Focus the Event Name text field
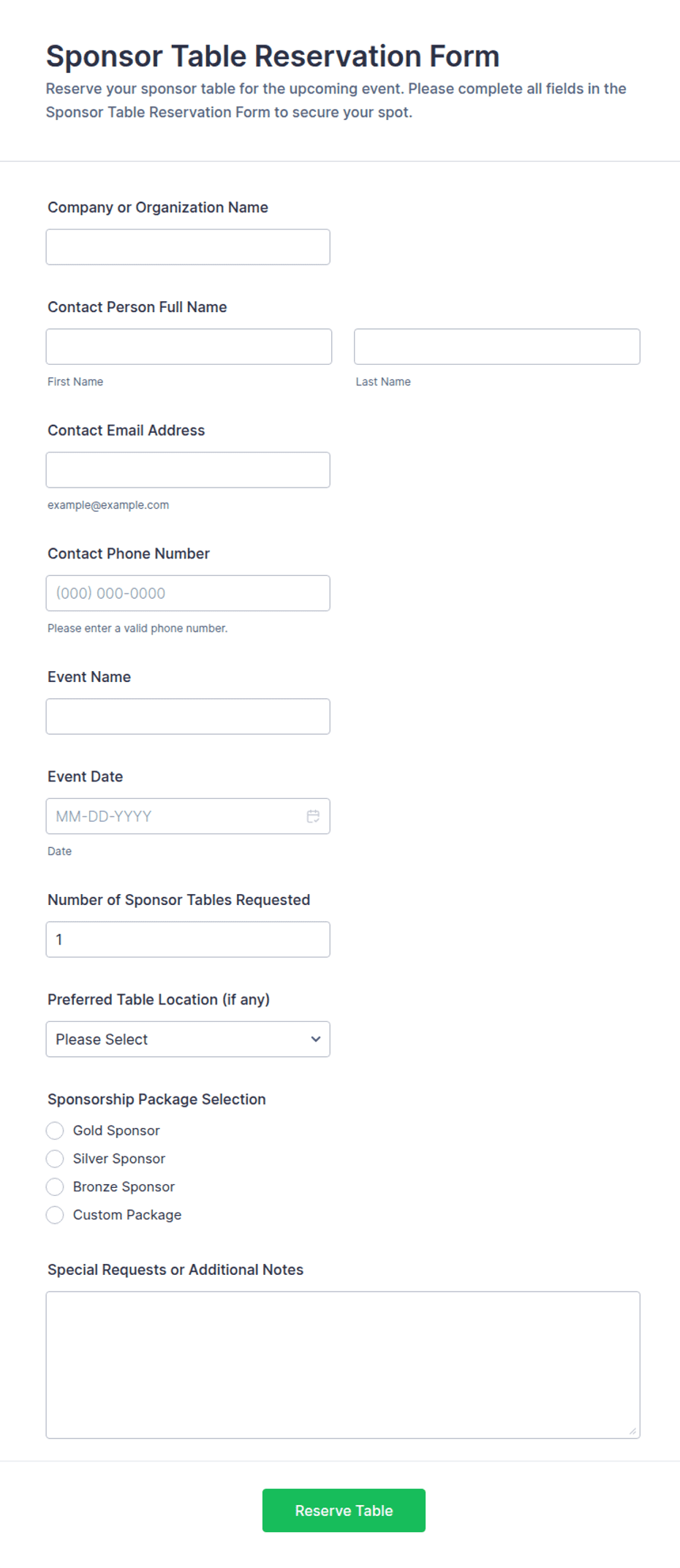This screenshot has height=1568, width=680. [188, 716]
